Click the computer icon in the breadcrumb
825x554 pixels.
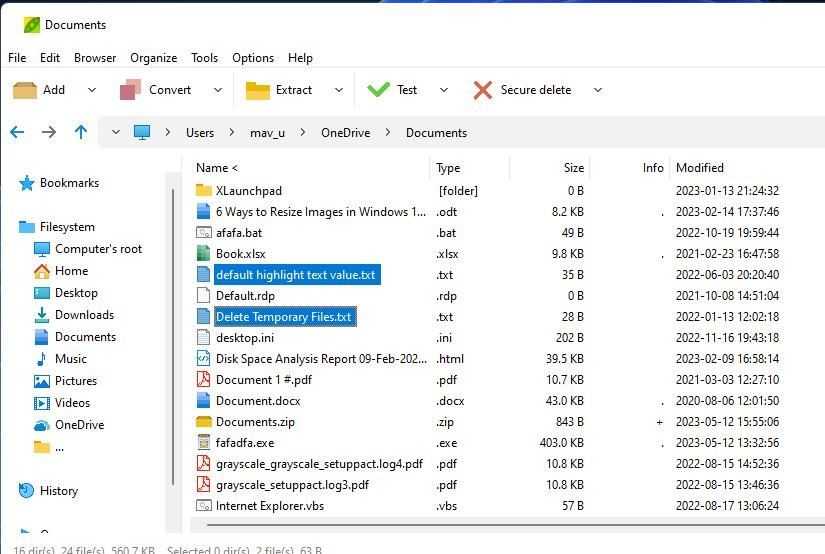pyautogui.click(x=142, y=132)
